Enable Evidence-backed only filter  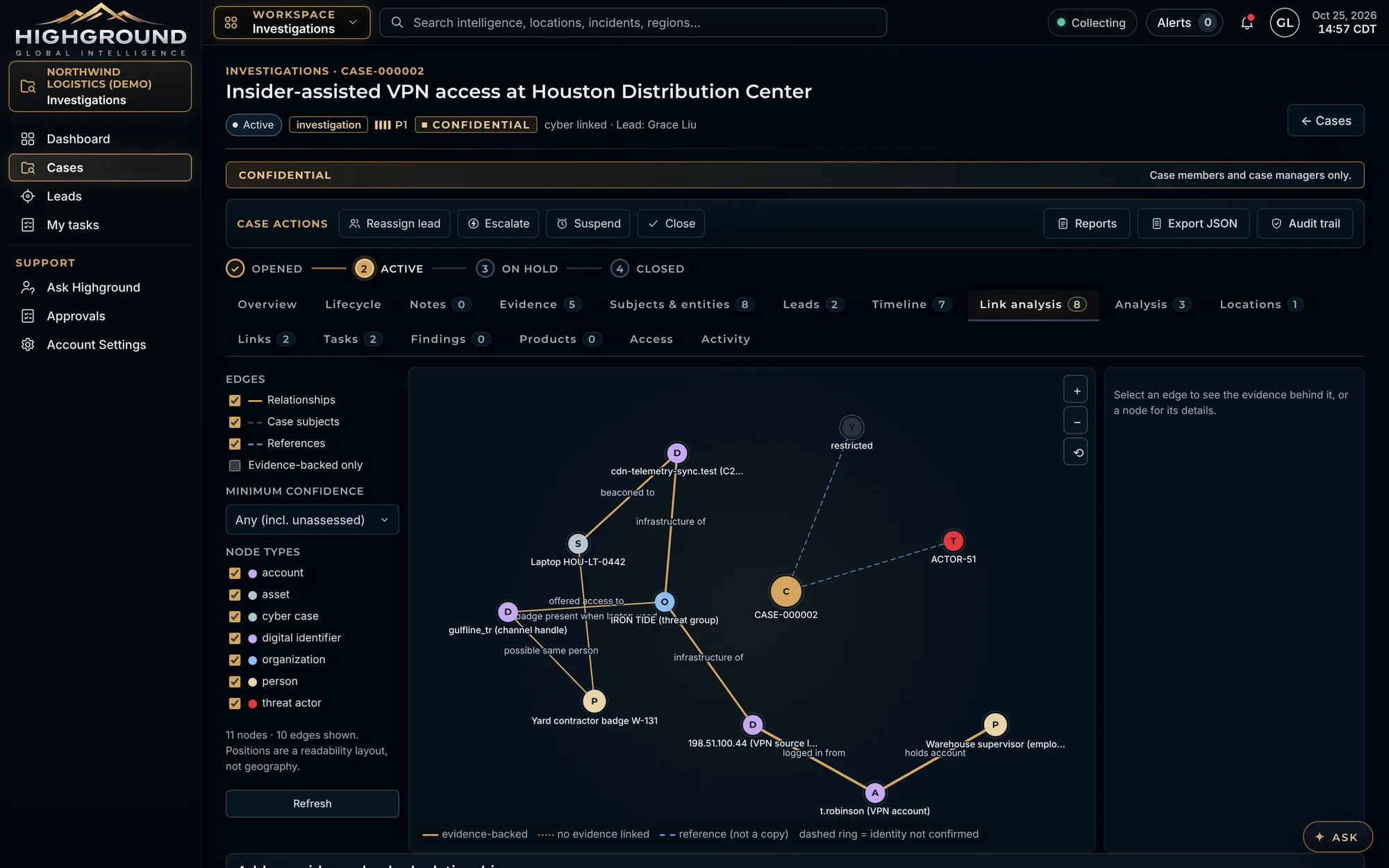click(x=235, y=465)
